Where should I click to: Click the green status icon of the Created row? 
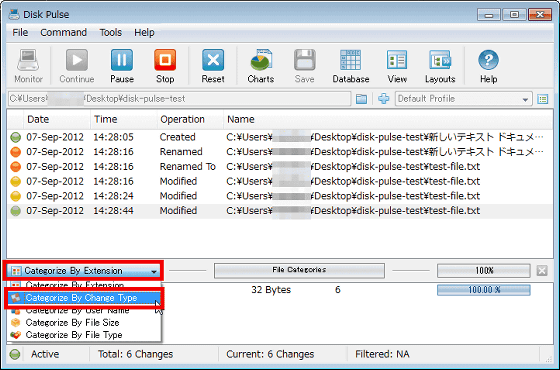(15, 137)
